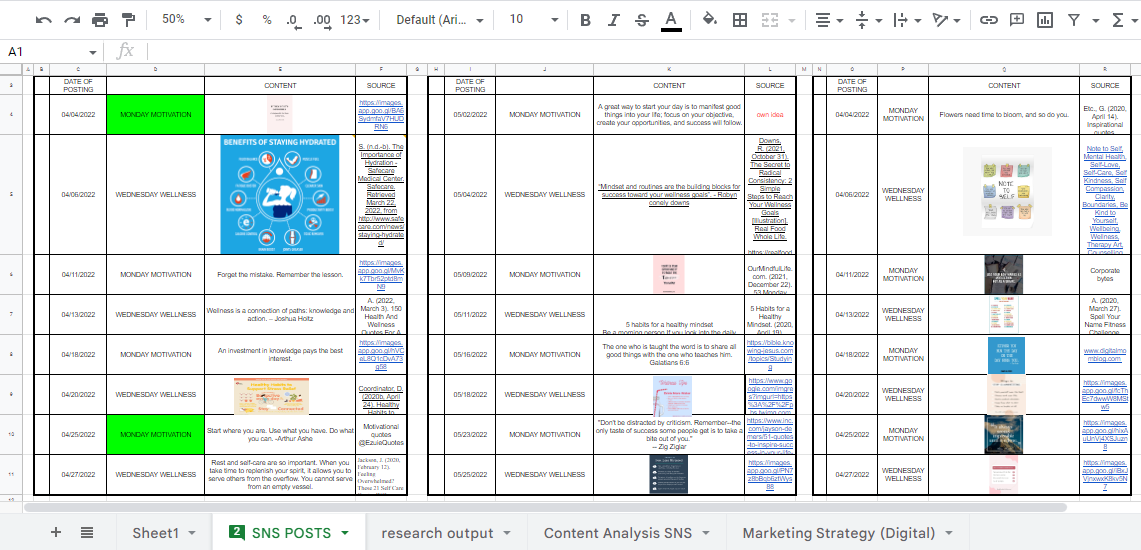Click the horizontal scrollbar
This screenshot has height=550, width=1141.
[x=546, y=507]
